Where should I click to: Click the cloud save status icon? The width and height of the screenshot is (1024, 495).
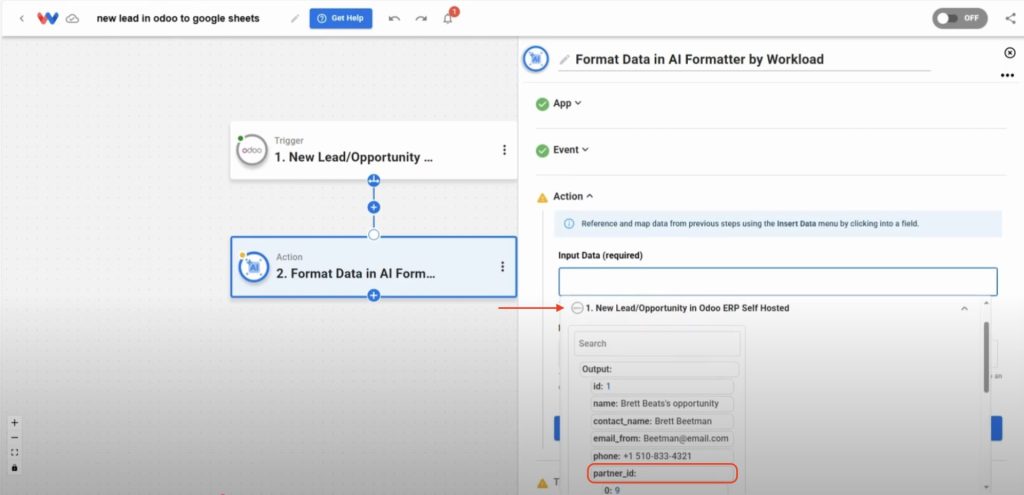point(73,19)
